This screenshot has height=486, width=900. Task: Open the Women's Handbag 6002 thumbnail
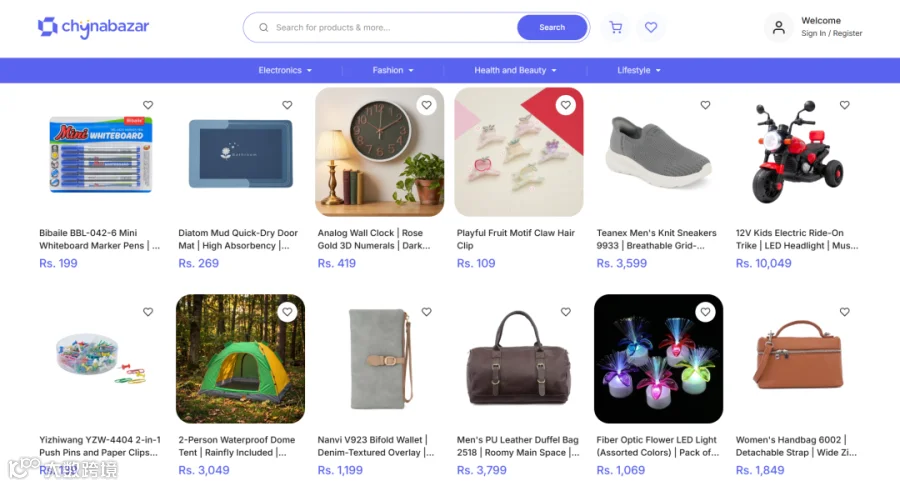(798, 359)
